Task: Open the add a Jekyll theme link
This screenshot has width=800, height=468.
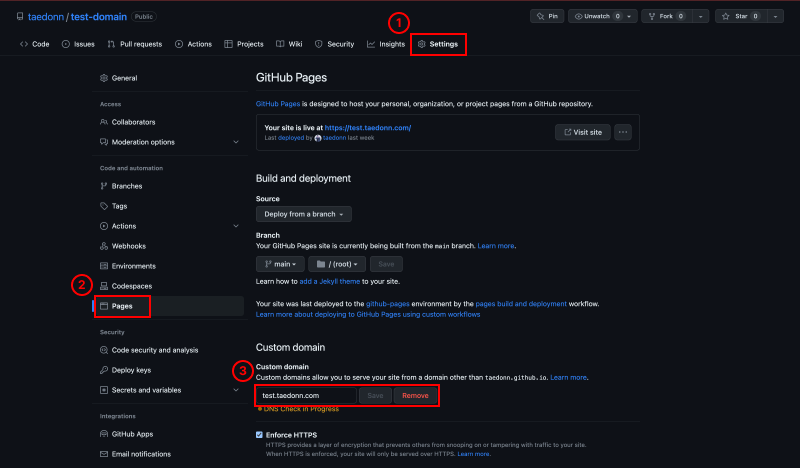Action: pos(330,281)
